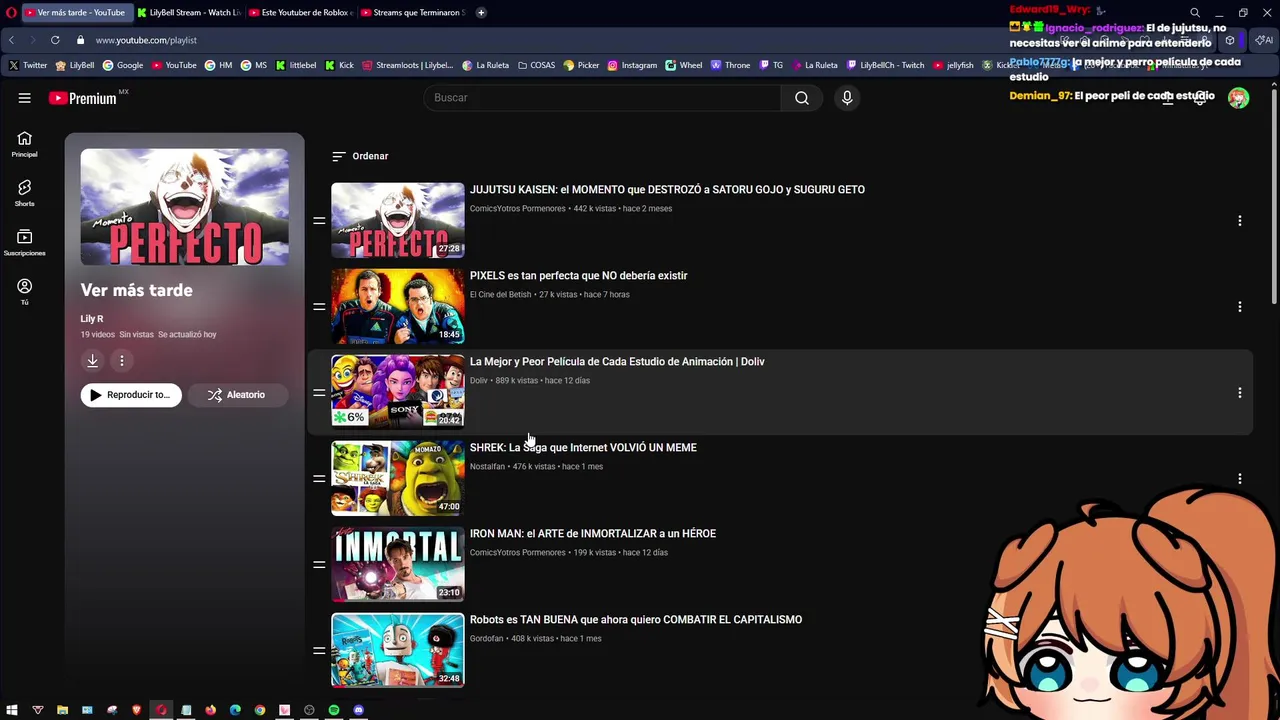The width and height of the screenshot is (1280, 720).
Task: Open Twitter bookmark
Action: (x=28, y=65)
